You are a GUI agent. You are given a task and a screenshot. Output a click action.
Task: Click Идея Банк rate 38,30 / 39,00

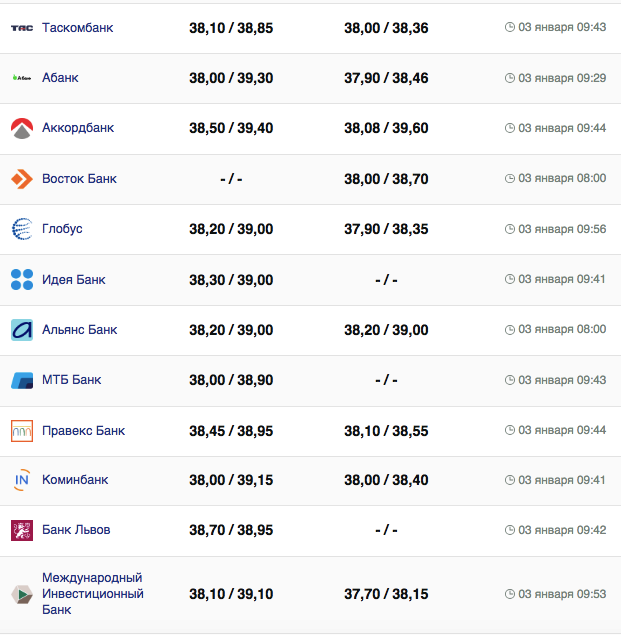pyautogui.click(x=231, y=280)
